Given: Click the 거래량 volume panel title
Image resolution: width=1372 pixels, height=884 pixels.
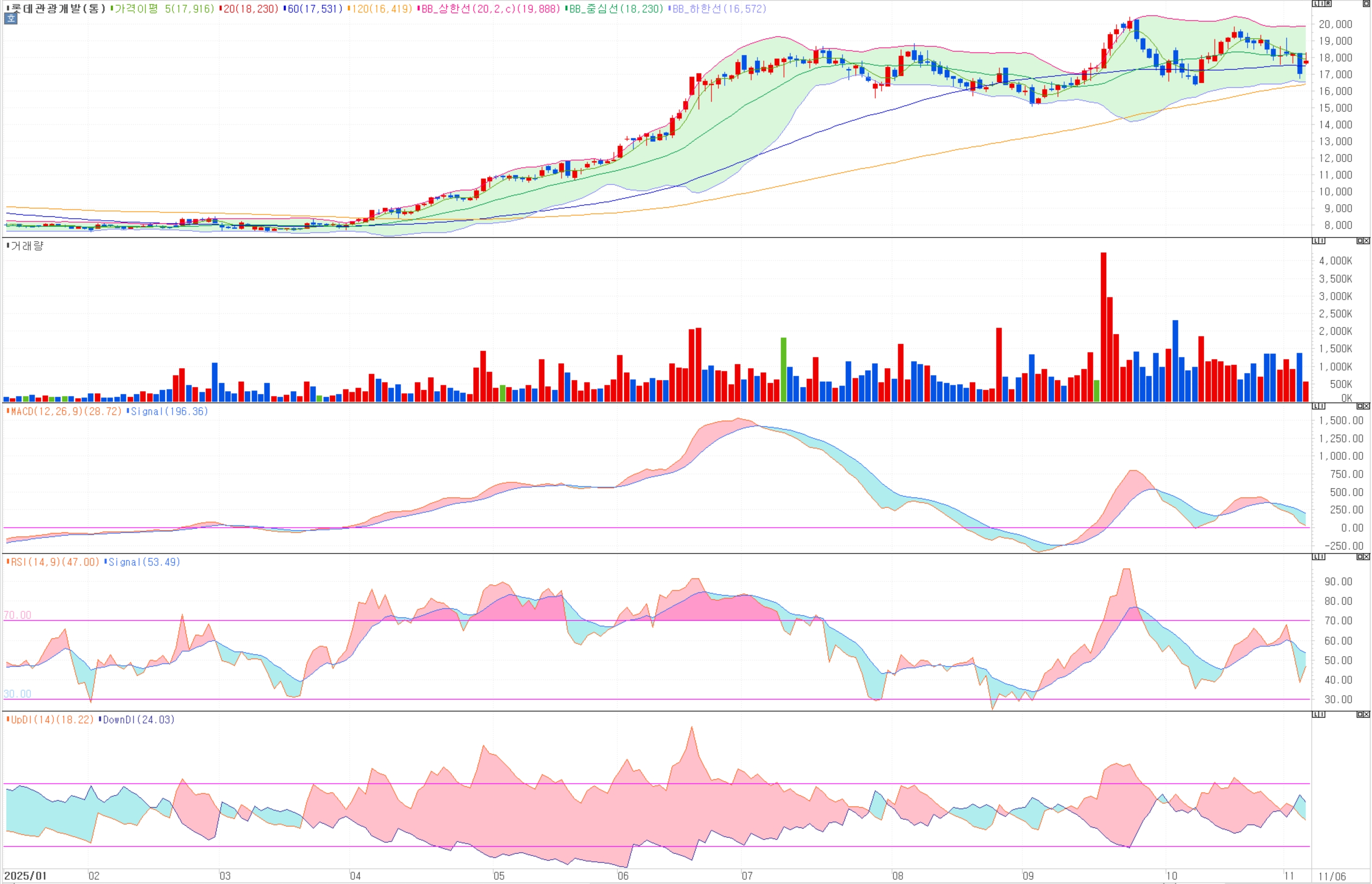Looking at the screenshot, I should [26, 246].
